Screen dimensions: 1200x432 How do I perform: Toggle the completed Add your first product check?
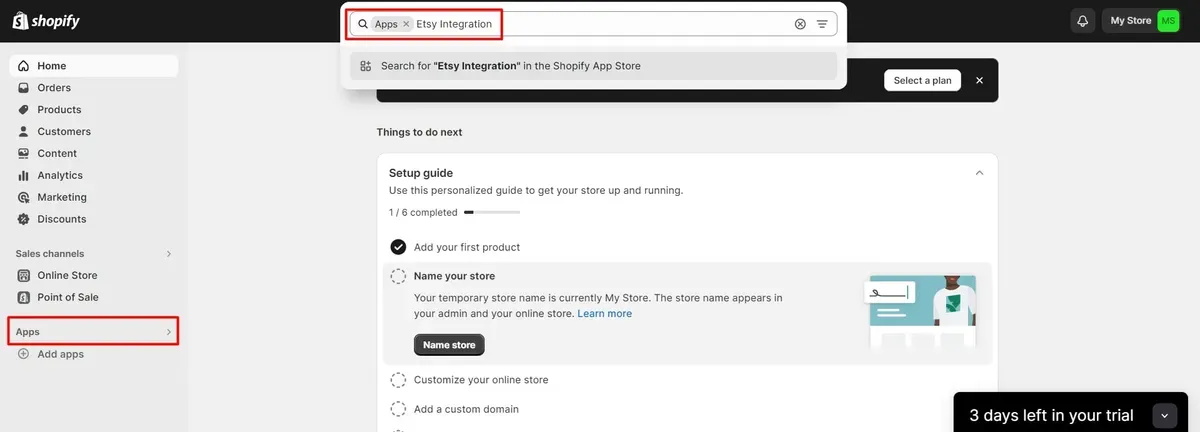(x=398, y=247)
